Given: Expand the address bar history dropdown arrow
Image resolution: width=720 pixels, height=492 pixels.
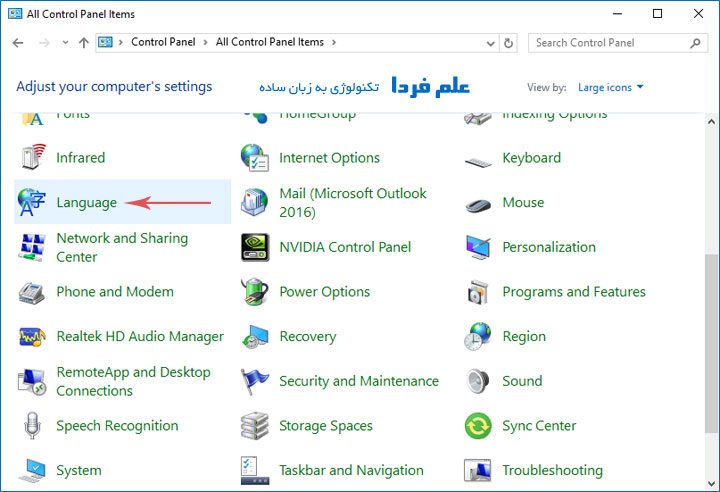Looking at the screenshot, I should 489,43.
